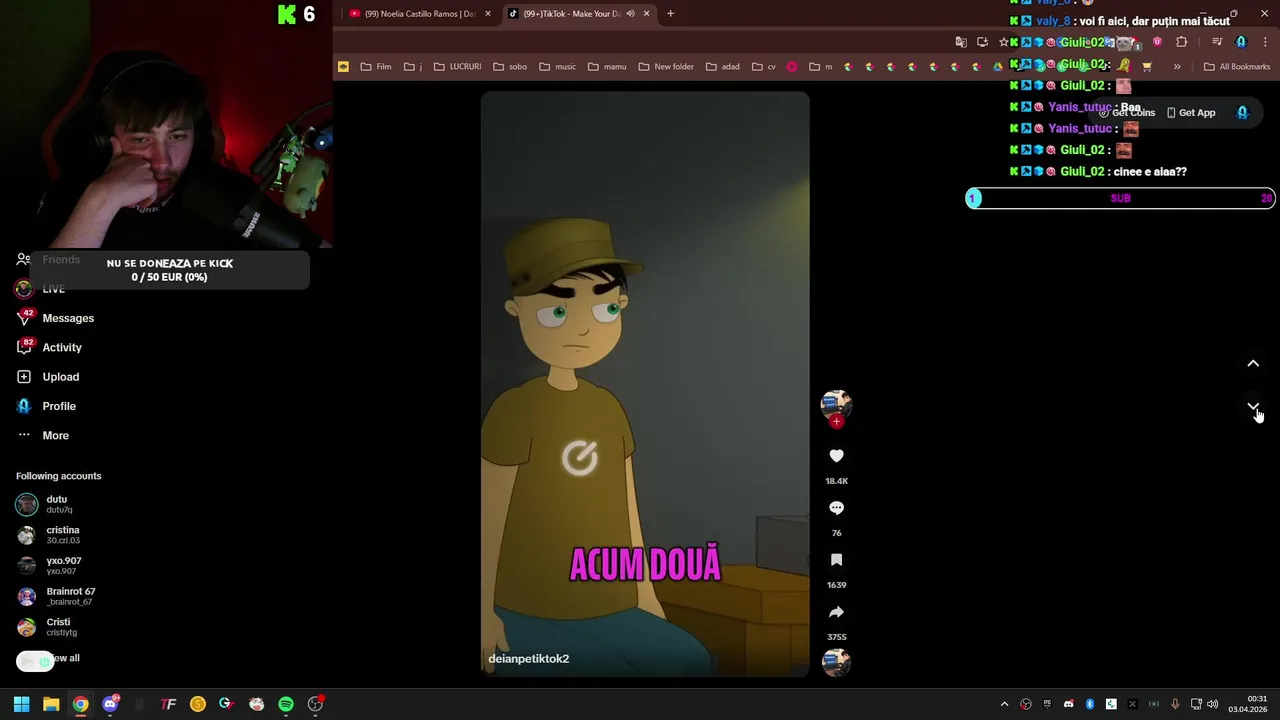Open Messages in the TikTok sidebar
Viewport: 1280px width, 720px height.
(68, 318)
